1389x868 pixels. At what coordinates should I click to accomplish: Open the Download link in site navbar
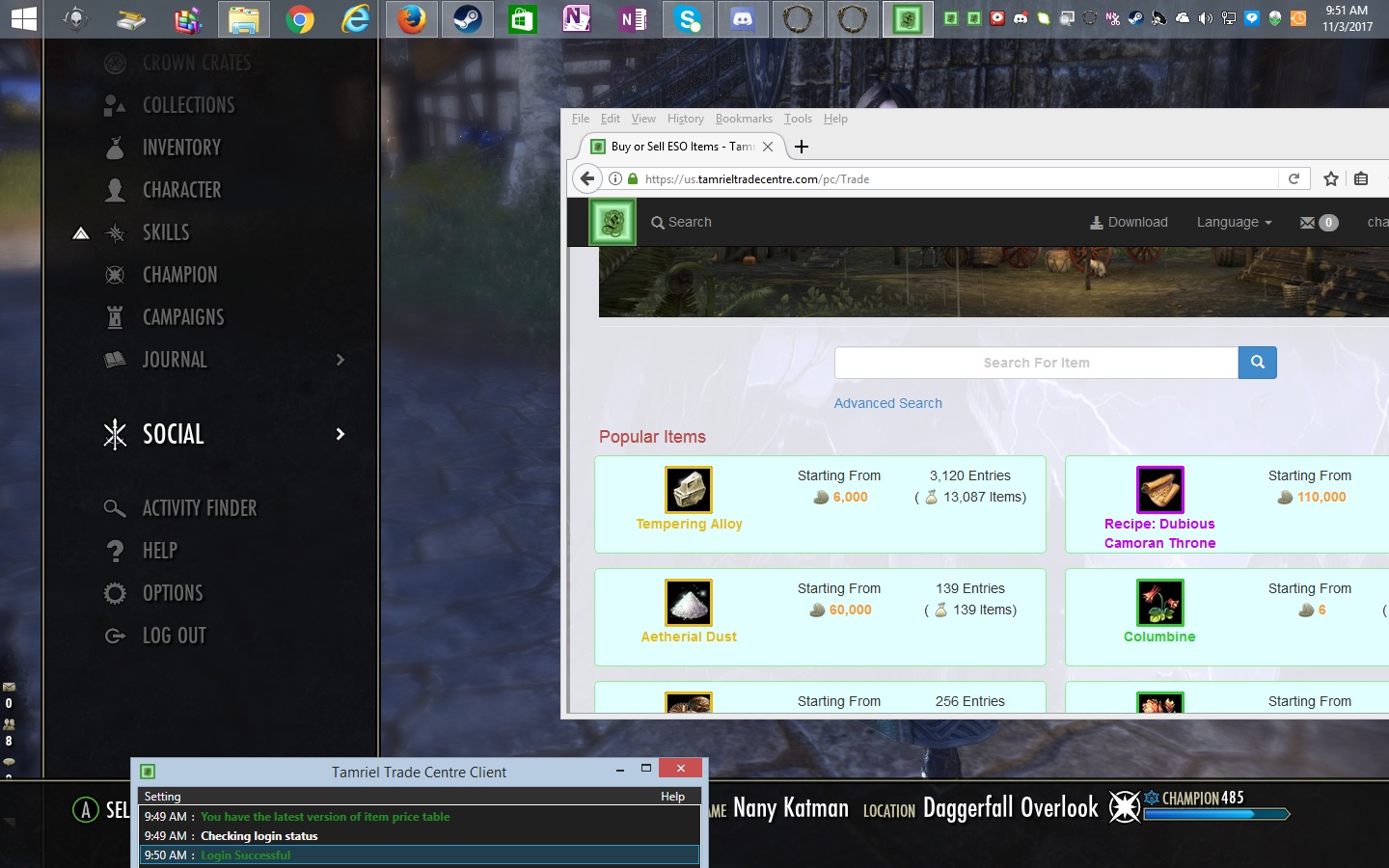click(1129, 222)
